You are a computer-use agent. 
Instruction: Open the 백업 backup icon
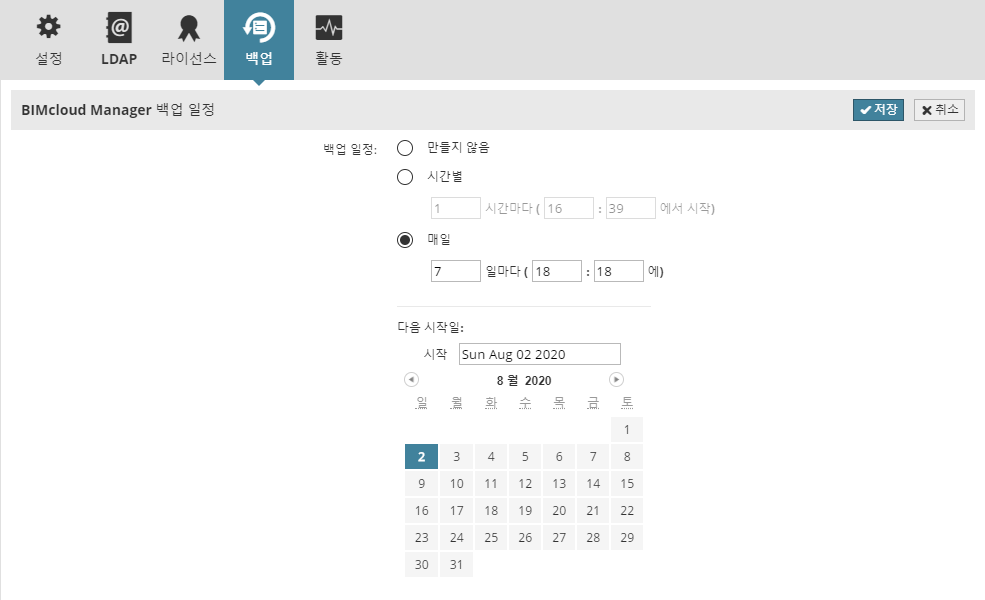(x=259, y=28)
